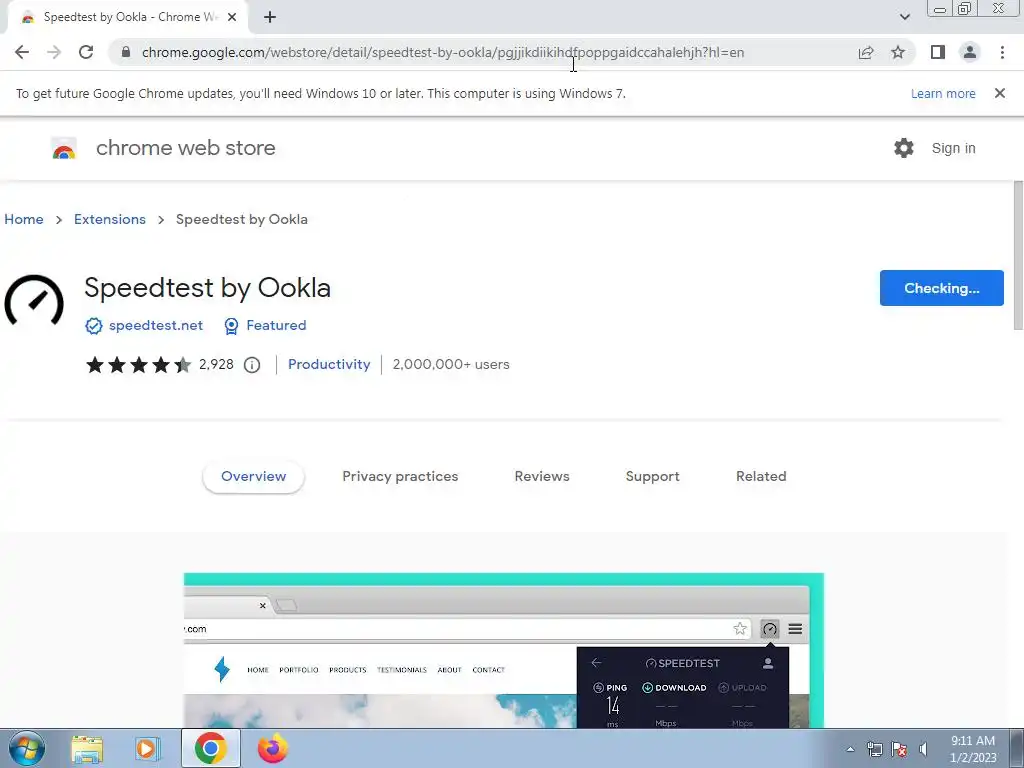Screen dimensions: 1024x768
Task: Go to the Extensions breadcrumb
Action: pyautogui.click(x=110, y=219)
